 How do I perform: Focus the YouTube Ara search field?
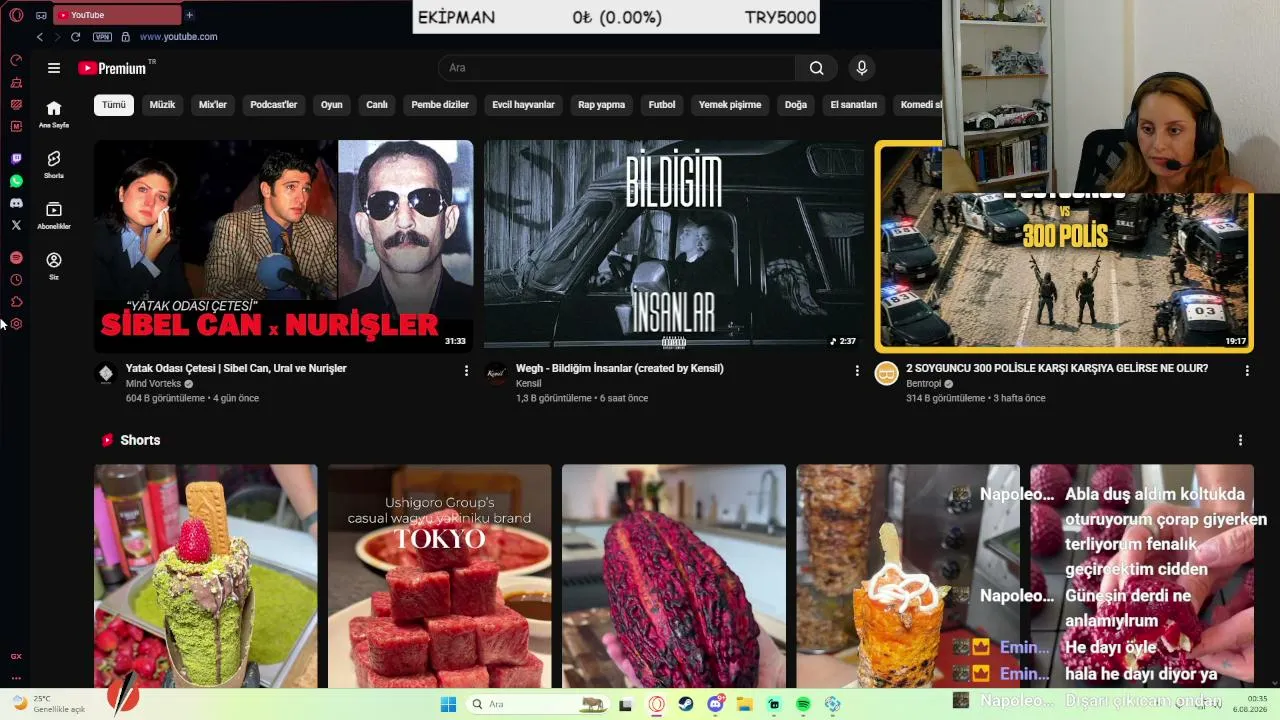(617, 68)
